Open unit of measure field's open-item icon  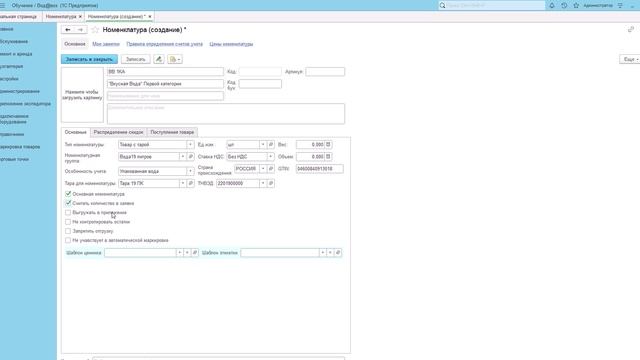[x=271, y=144]
